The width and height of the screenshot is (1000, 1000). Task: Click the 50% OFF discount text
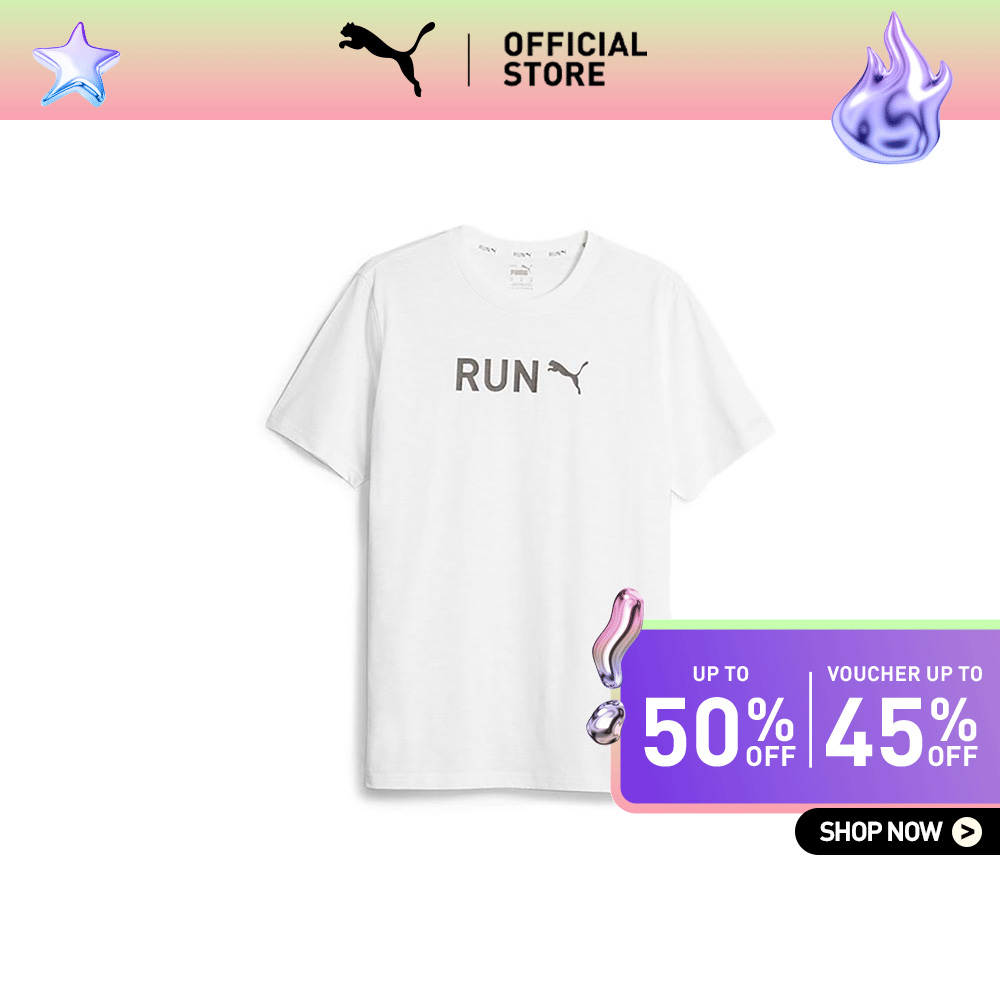point(719,731)
